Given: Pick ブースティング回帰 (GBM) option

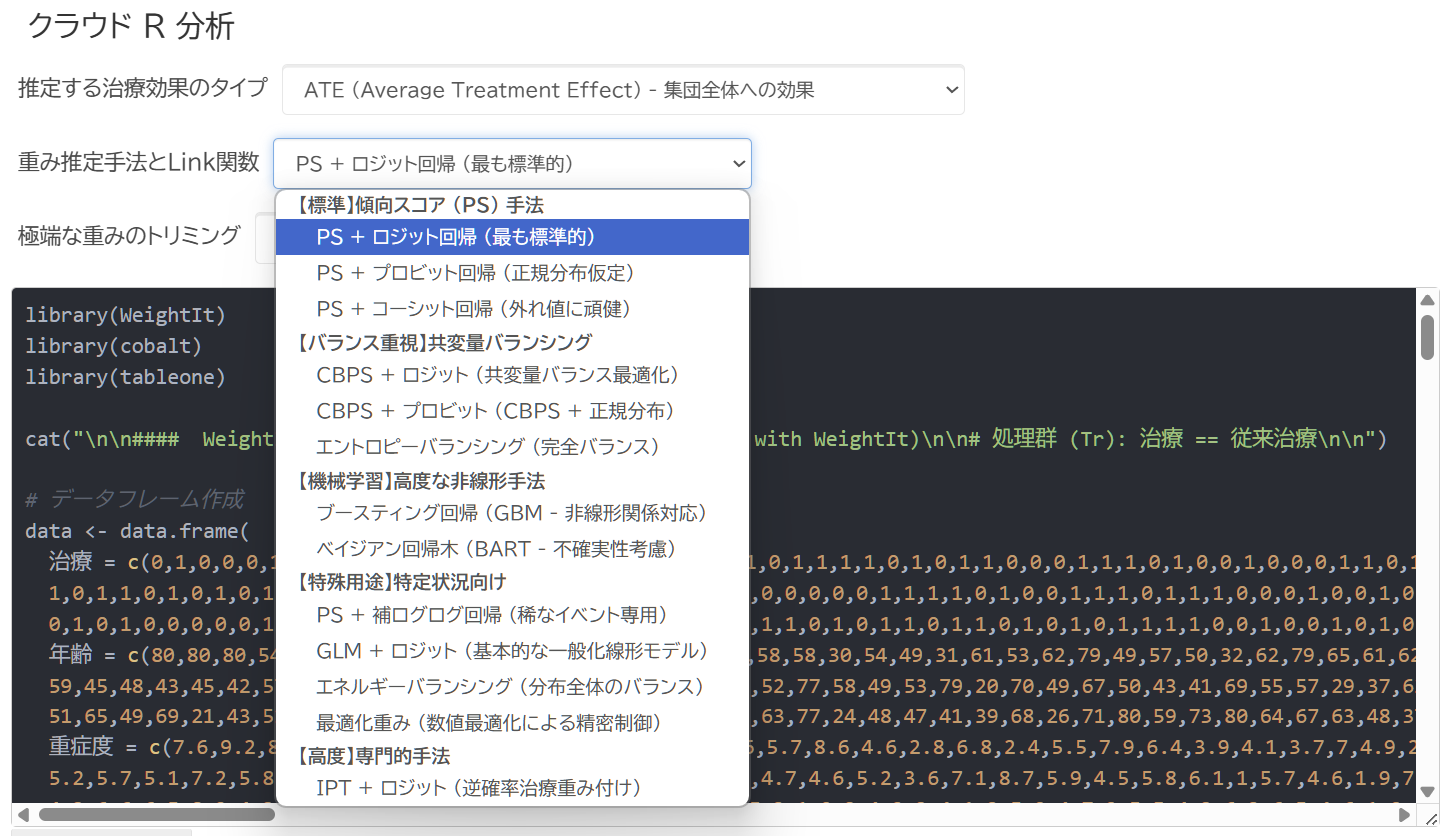Looking at the screenshot, I should coord(511,513).
